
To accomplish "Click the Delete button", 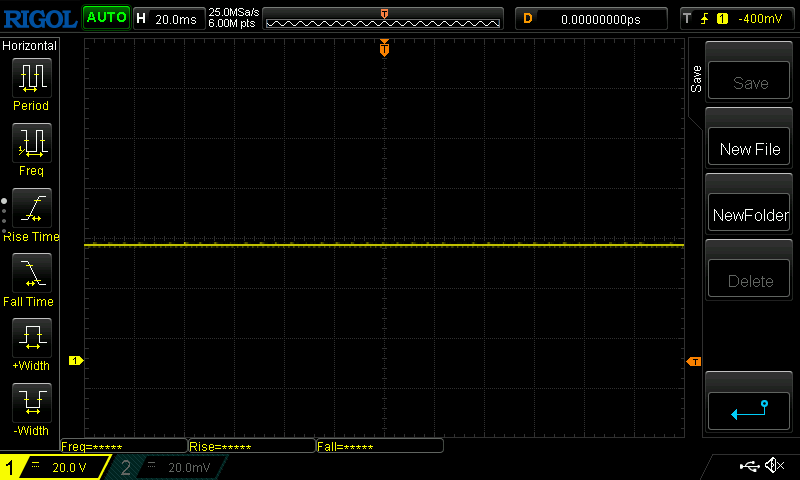I will coord(749,279).
